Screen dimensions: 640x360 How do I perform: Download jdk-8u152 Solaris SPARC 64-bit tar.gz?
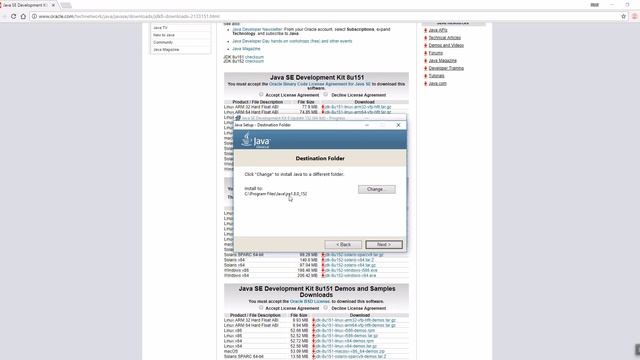[354, 255]
